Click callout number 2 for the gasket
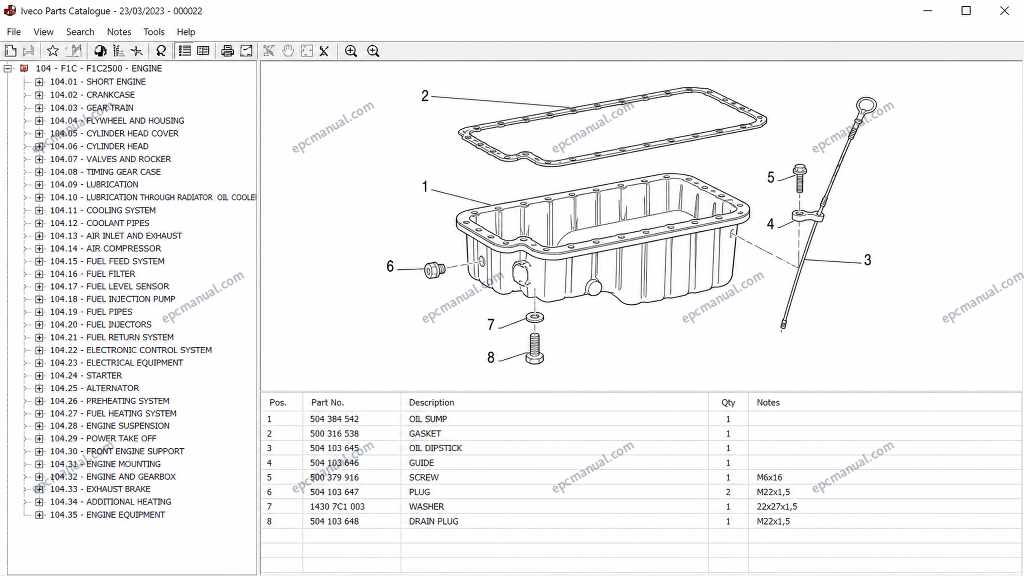 click(424, 96)
